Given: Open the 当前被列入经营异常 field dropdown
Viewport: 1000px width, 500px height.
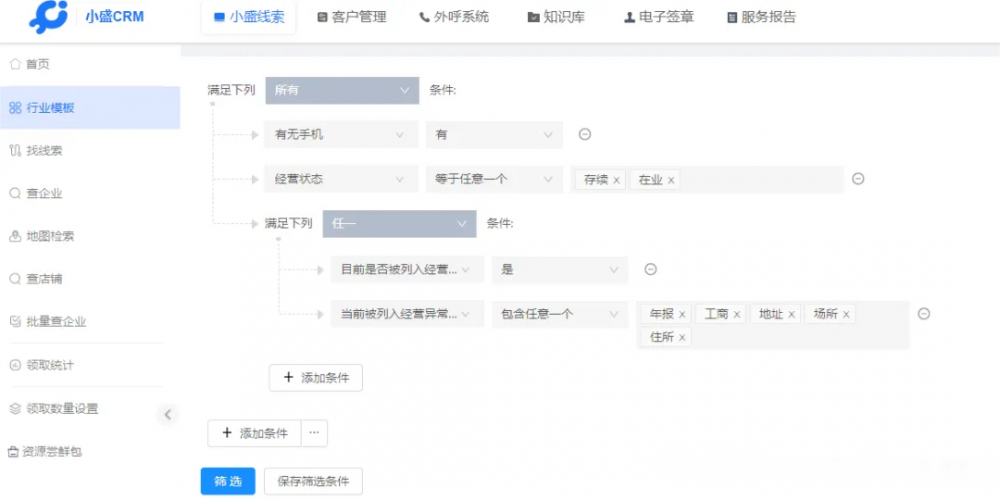Looking at the screenshot, I should pyautogui.click(x=407, y=314).
